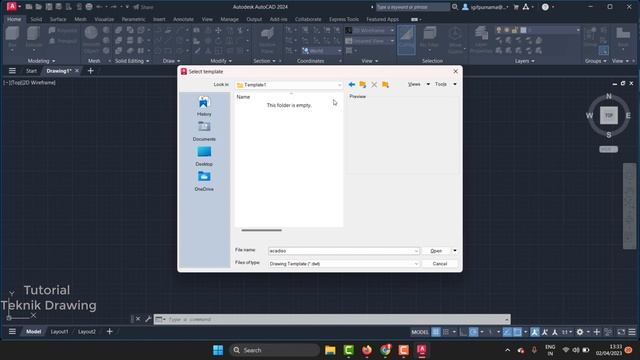640x360 pixels.
Task: Click the Share button in title bar
Action: (x=143, y=7)
